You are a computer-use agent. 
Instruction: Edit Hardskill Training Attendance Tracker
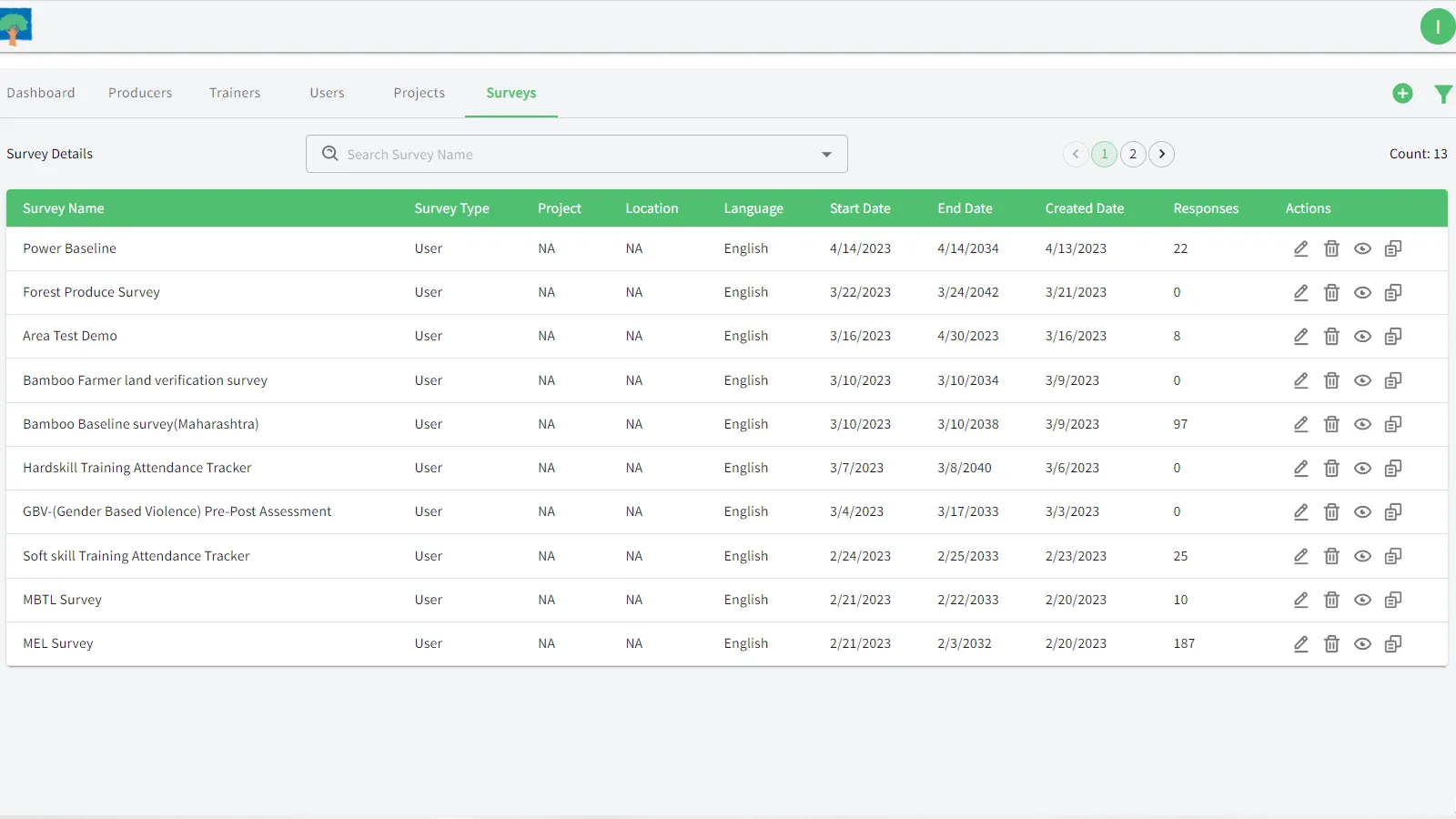(x=1301, y=468)
